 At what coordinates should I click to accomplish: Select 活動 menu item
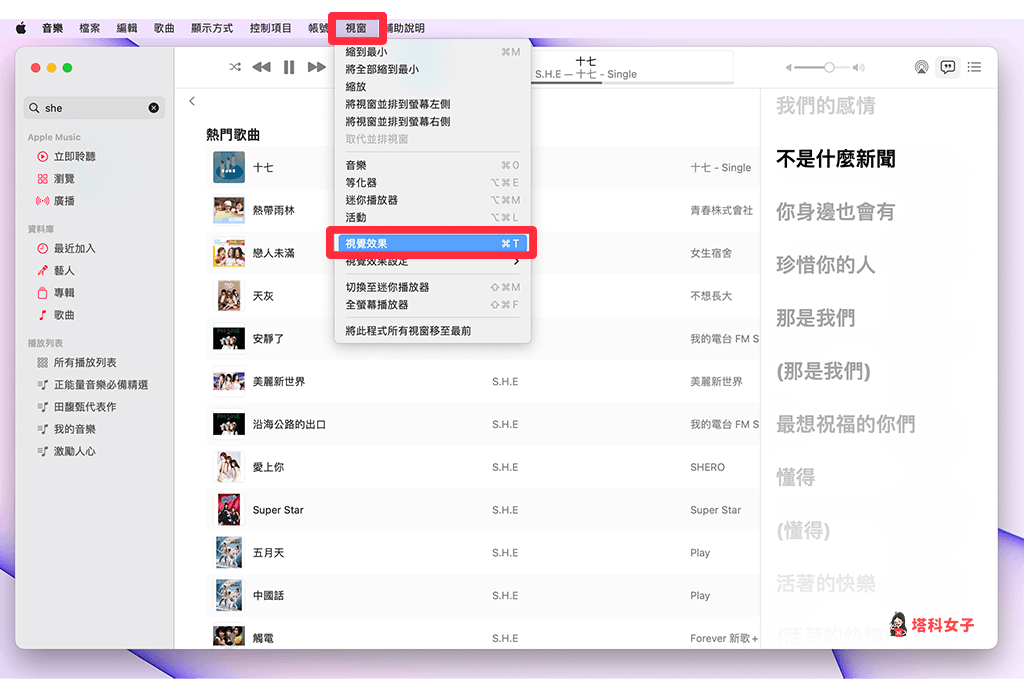tap(432, 218)
